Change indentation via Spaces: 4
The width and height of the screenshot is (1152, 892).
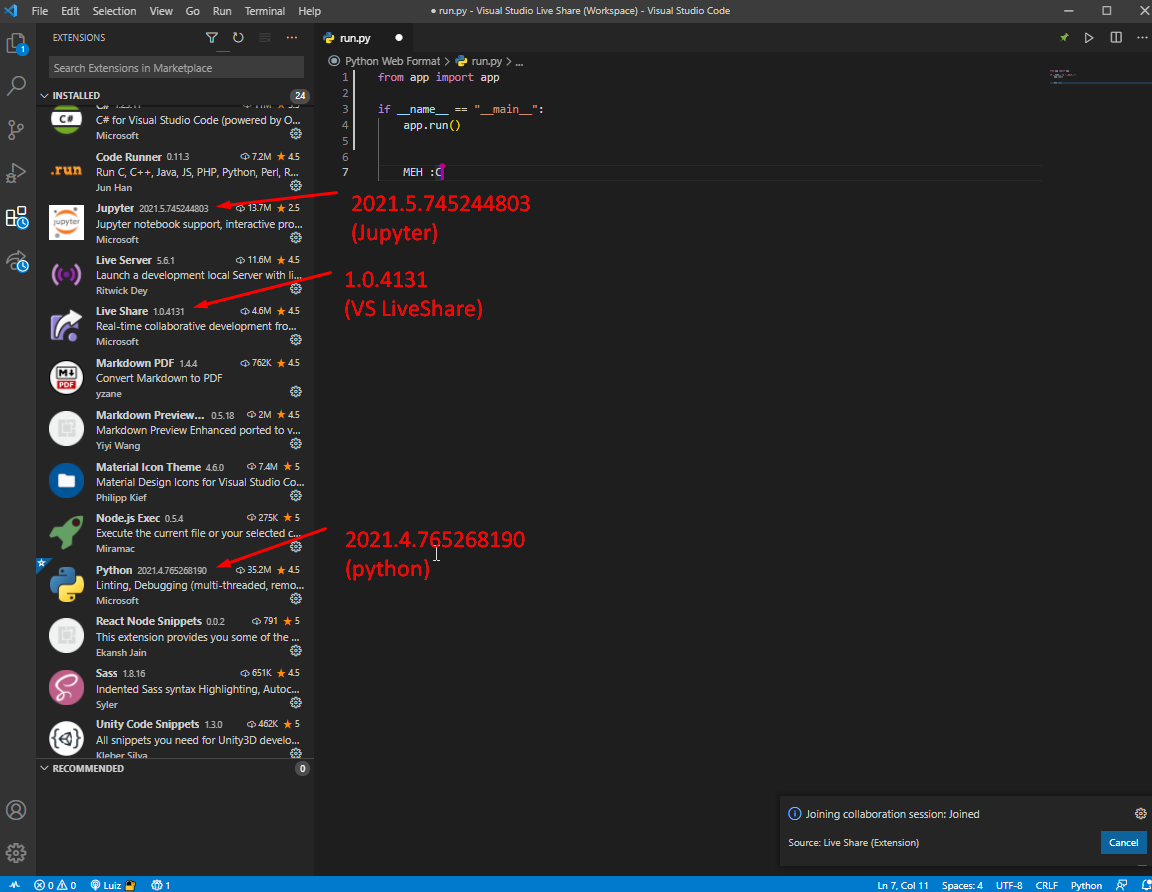pos(962,885)
